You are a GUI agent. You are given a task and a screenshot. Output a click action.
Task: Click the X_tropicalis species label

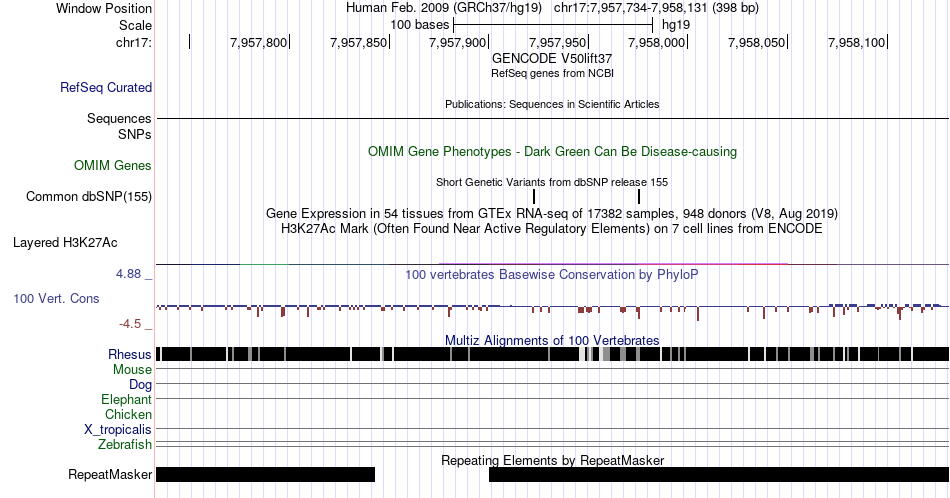(x=118, y=430)
